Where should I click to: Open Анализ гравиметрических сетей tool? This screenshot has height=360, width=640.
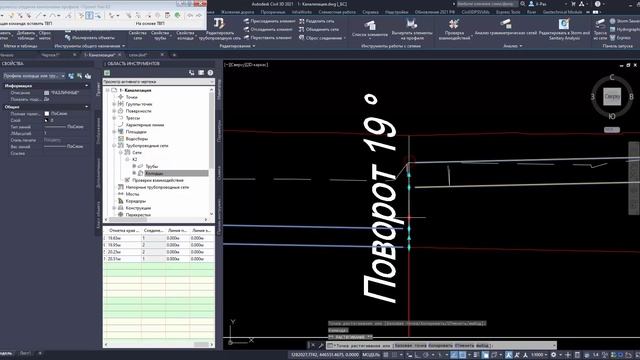[505, 27]
